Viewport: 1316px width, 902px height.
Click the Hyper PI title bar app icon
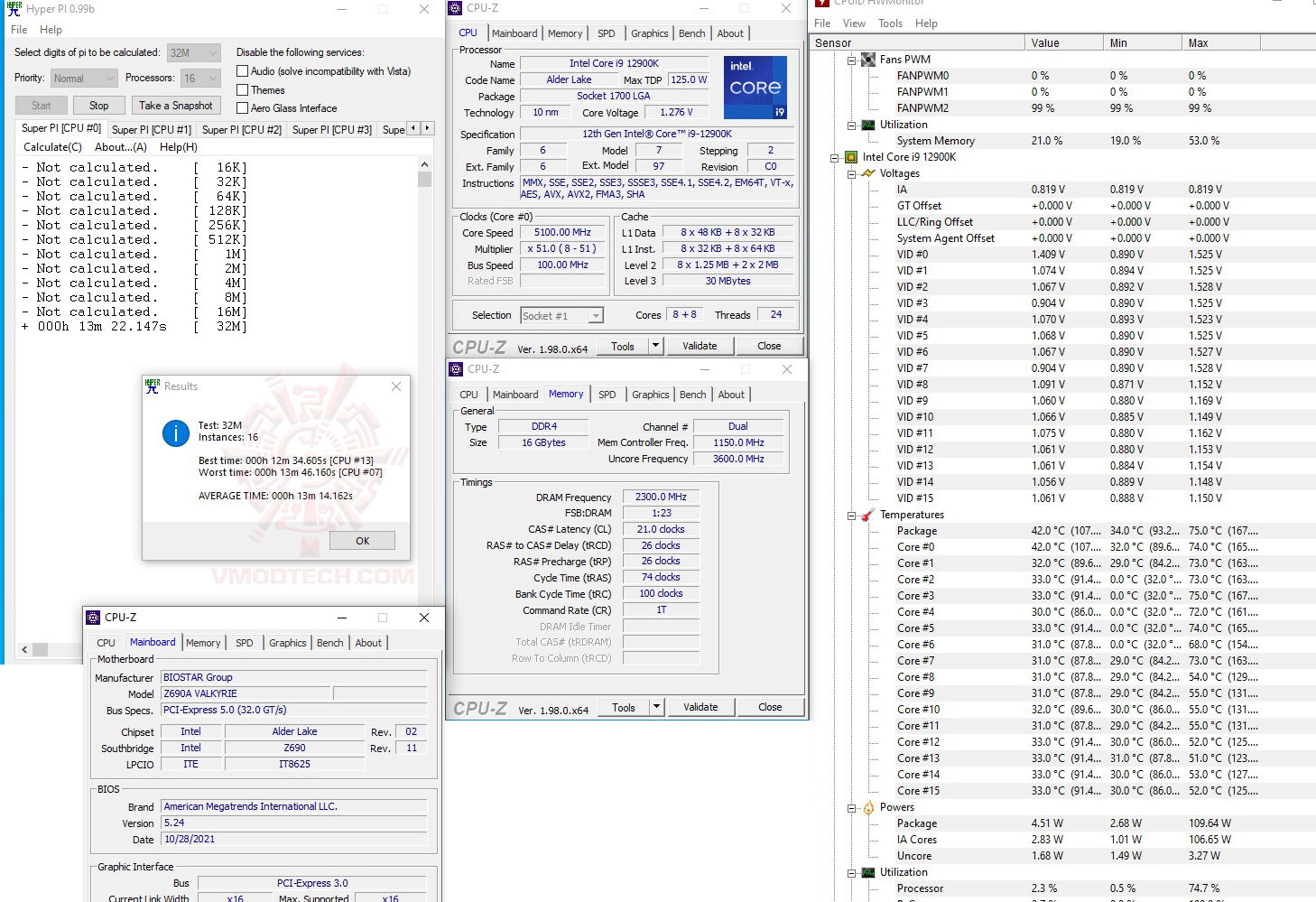click(14, 9)
